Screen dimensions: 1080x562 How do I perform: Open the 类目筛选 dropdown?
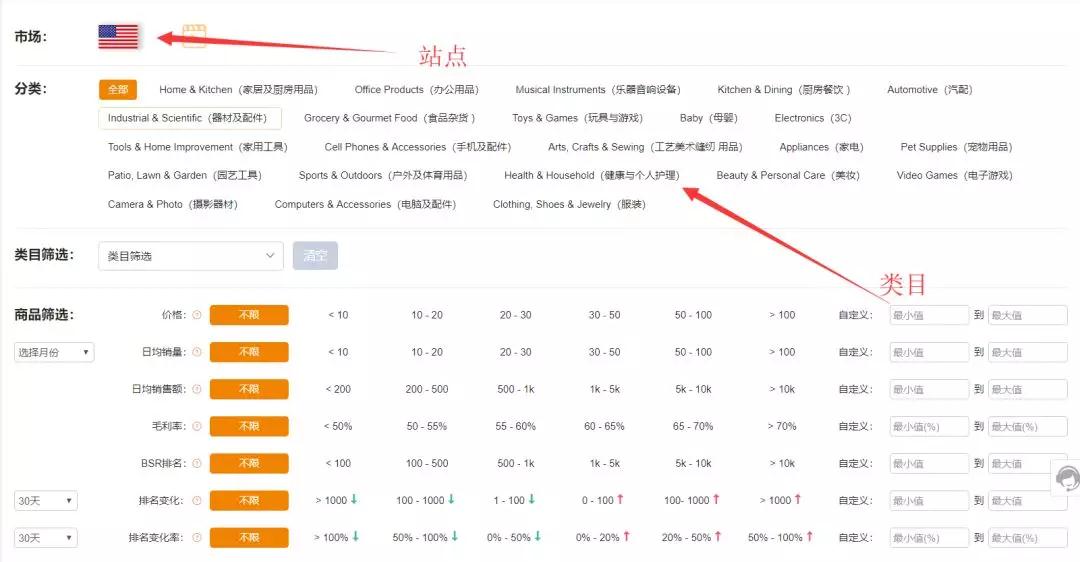[x=190, y=256]
